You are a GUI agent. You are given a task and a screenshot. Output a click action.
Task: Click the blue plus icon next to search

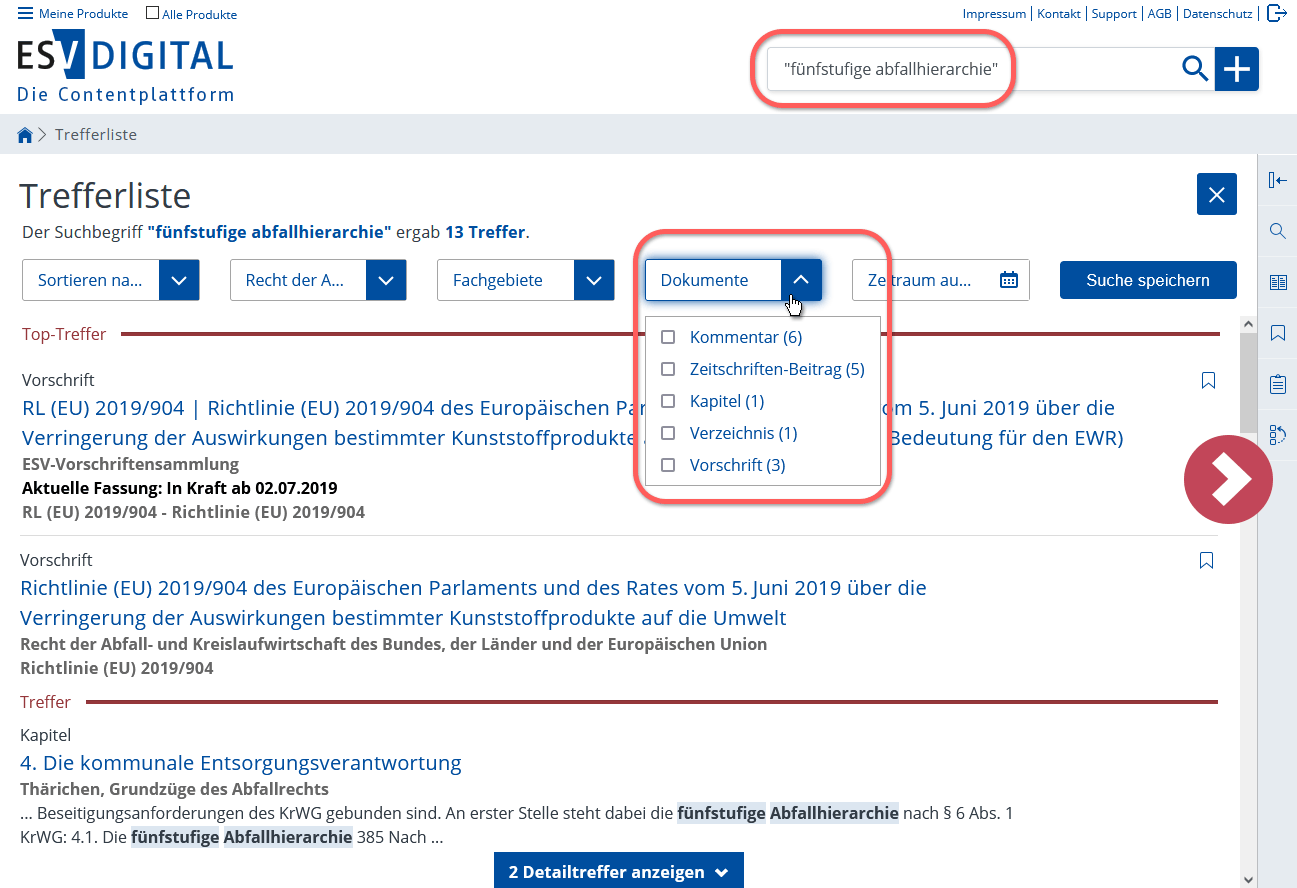pyautogui.click(x=1237, y=69)
